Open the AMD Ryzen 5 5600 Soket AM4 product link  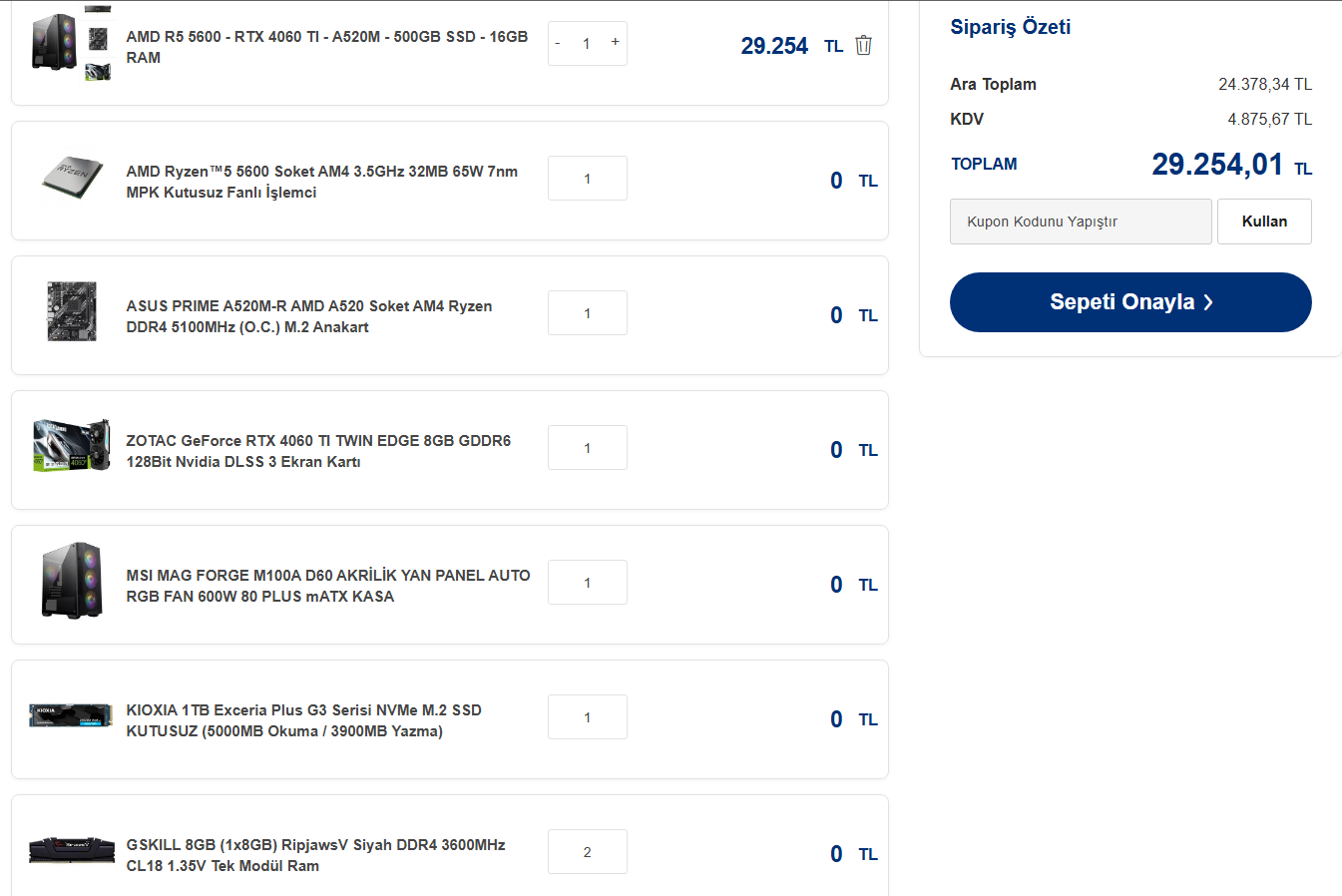(x=322, y=182)
